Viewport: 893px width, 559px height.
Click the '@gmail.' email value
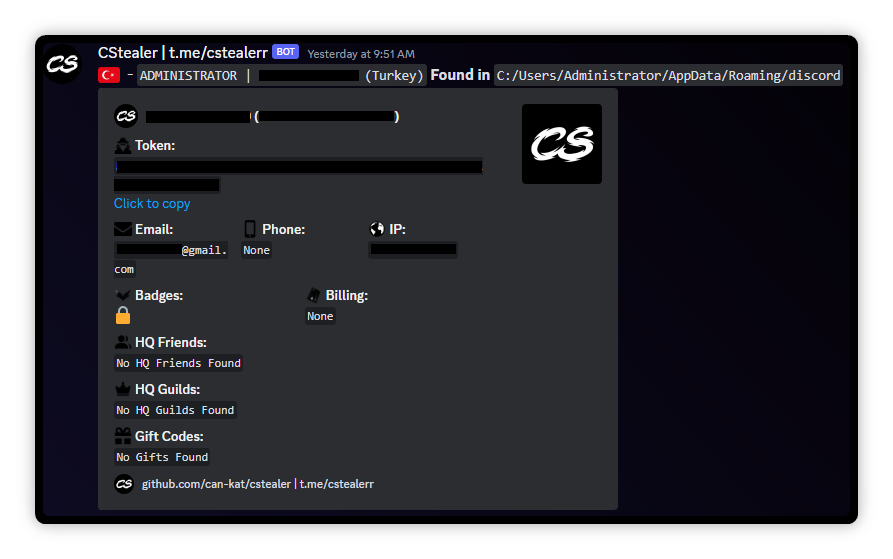point(171,250)
